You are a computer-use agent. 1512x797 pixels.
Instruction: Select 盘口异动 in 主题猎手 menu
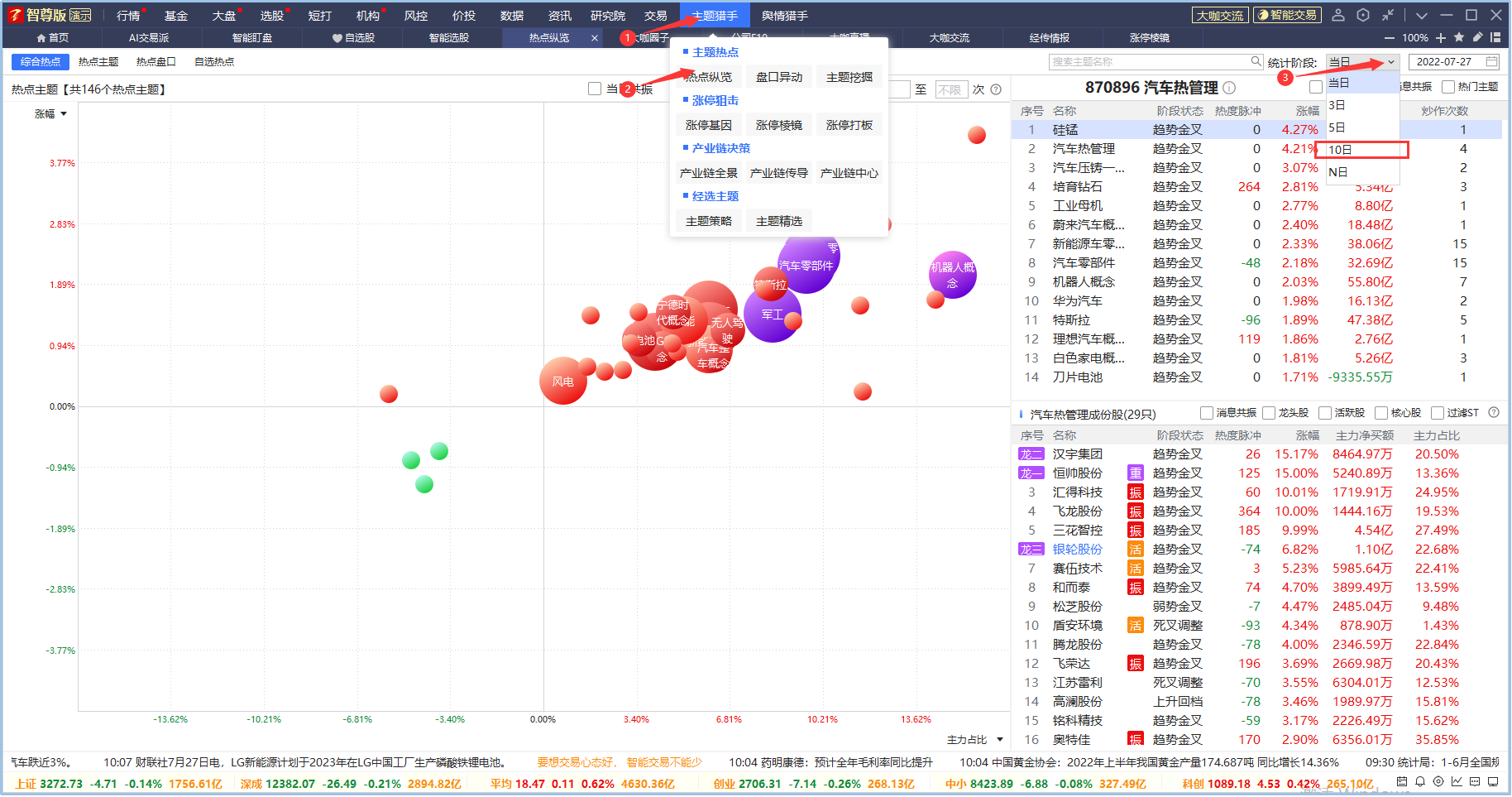coord(779,77)
